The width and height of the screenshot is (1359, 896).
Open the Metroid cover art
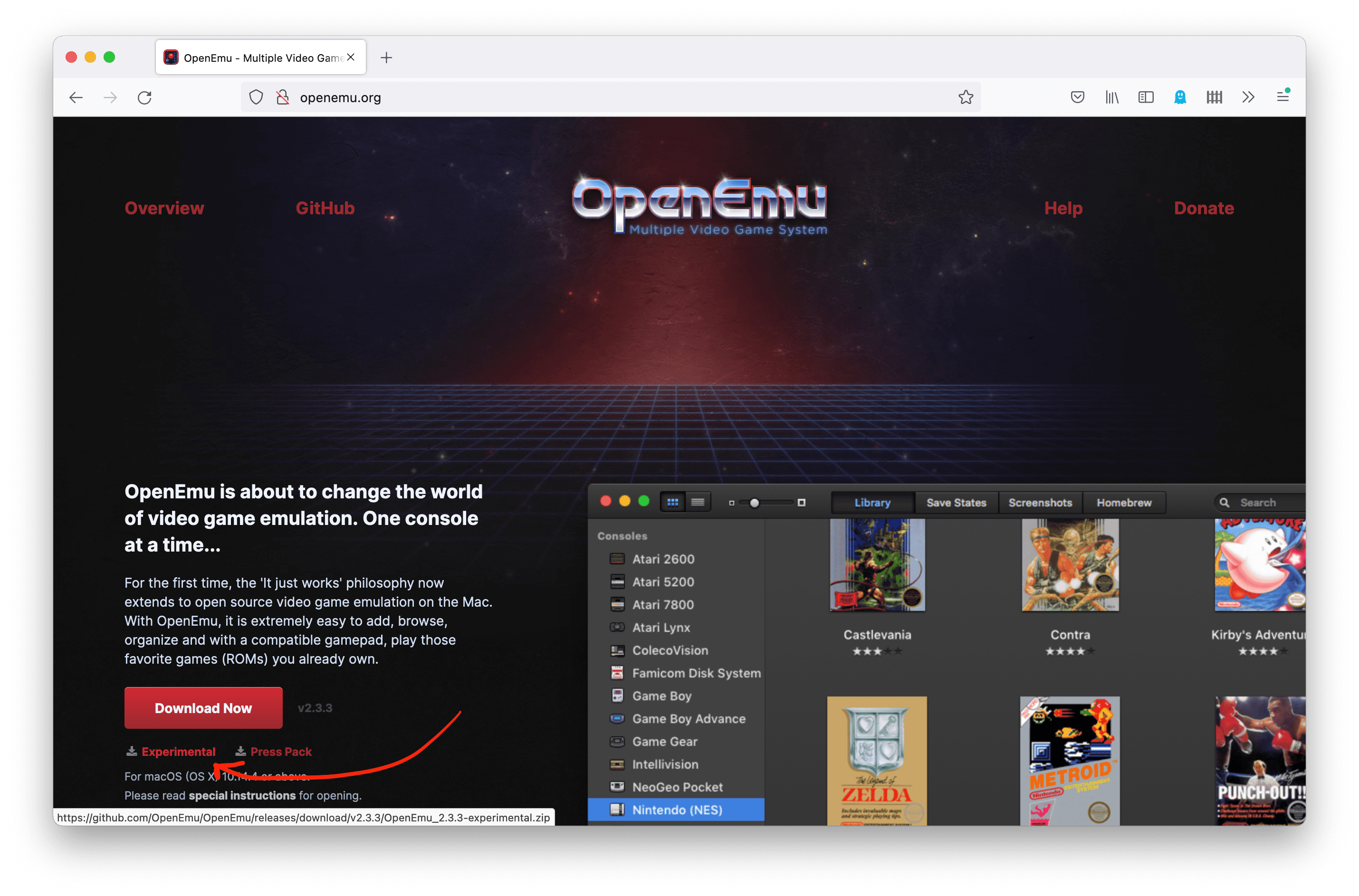click(1069, 760)
